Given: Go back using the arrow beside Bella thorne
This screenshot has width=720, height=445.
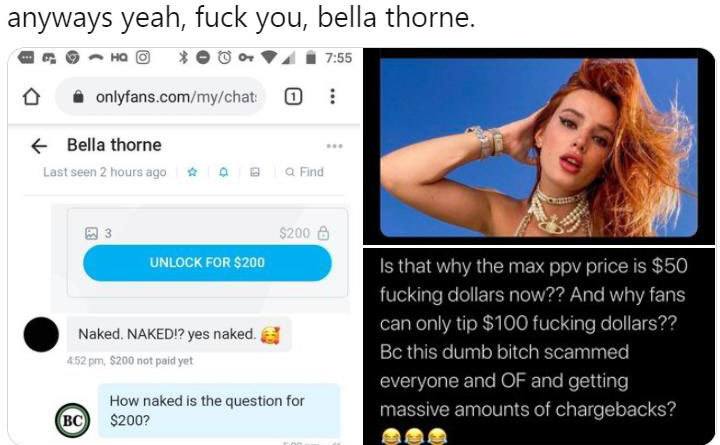Looking at the screenshot, I should pyautogui.click(x=39, y=146).
